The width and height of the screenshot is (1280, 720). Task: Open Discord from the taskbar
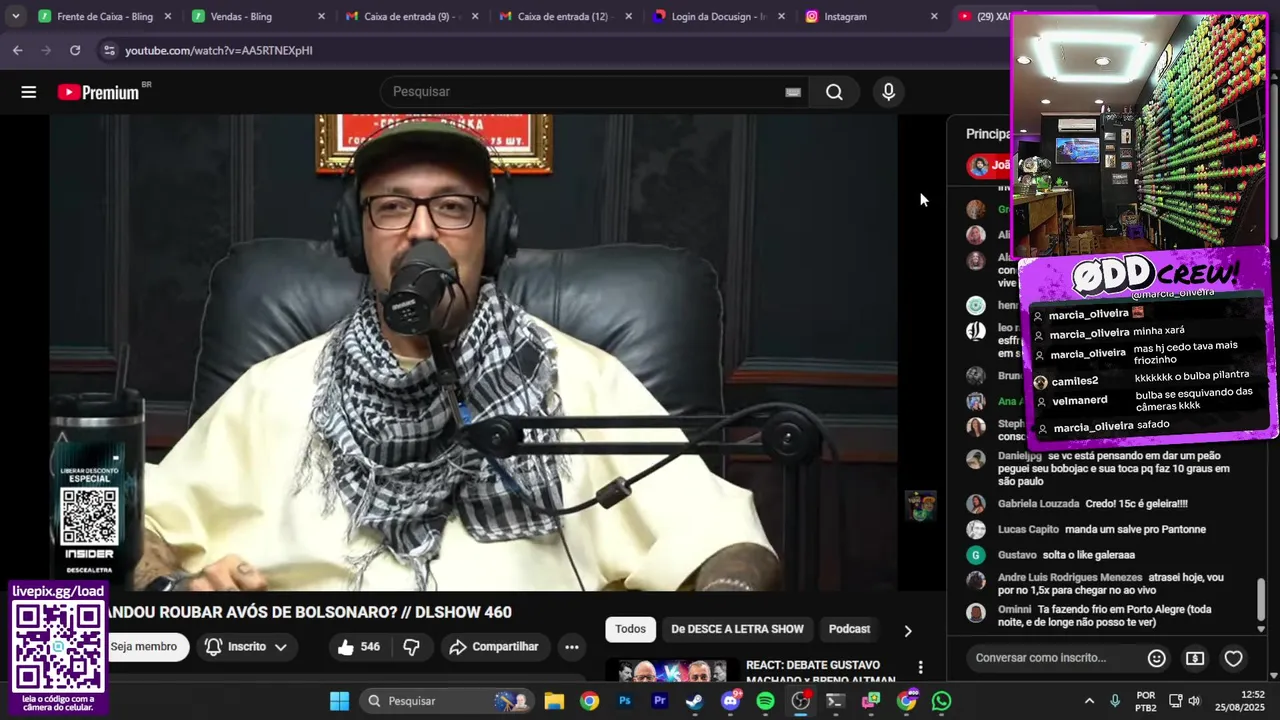731,701
